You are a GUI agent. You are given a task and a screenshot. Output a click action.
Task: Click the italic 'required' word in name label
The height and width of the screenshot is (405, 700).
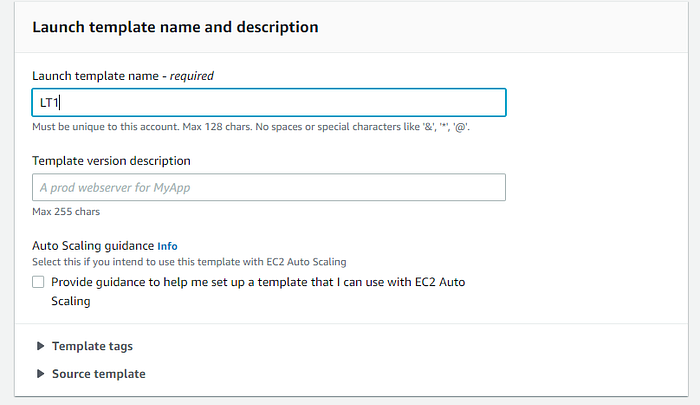point(190,75)
